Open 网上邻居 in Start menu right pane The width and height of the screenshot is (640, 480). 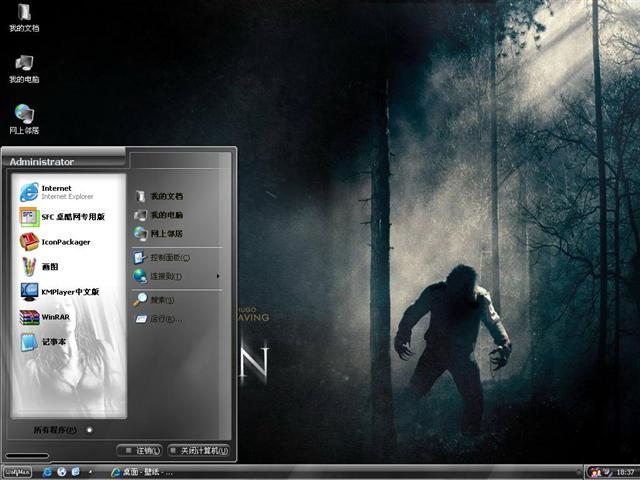(x=158, y=234)
